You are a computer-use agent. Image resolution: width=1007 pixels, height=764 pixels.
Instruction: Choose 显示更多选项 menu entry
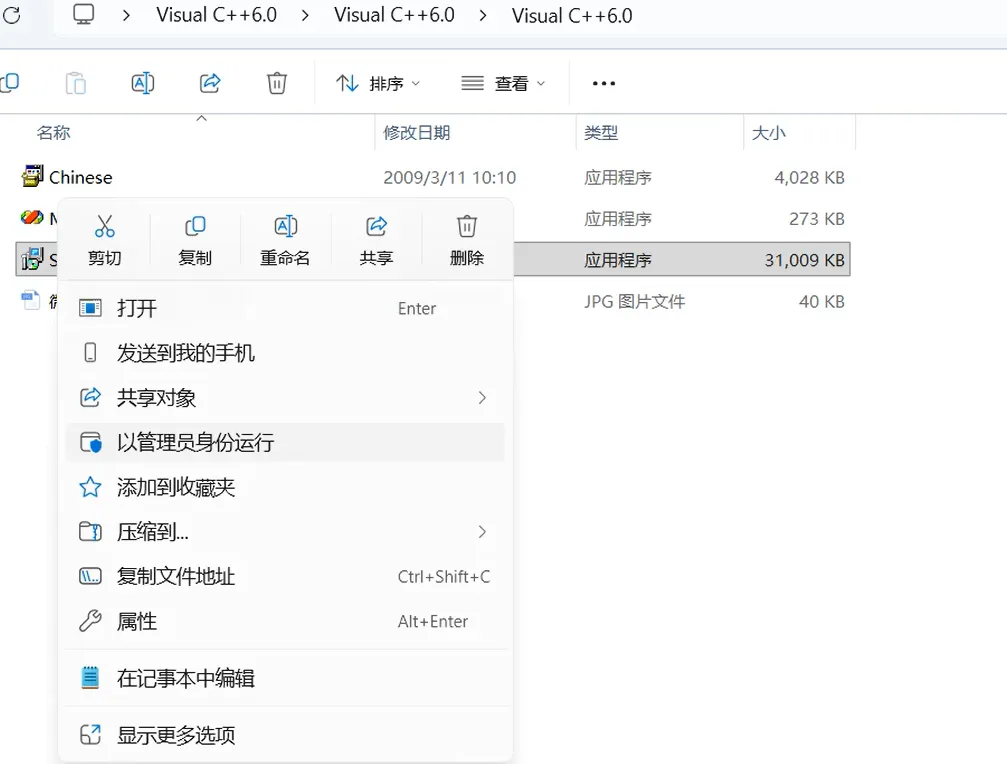pos(285,735)
